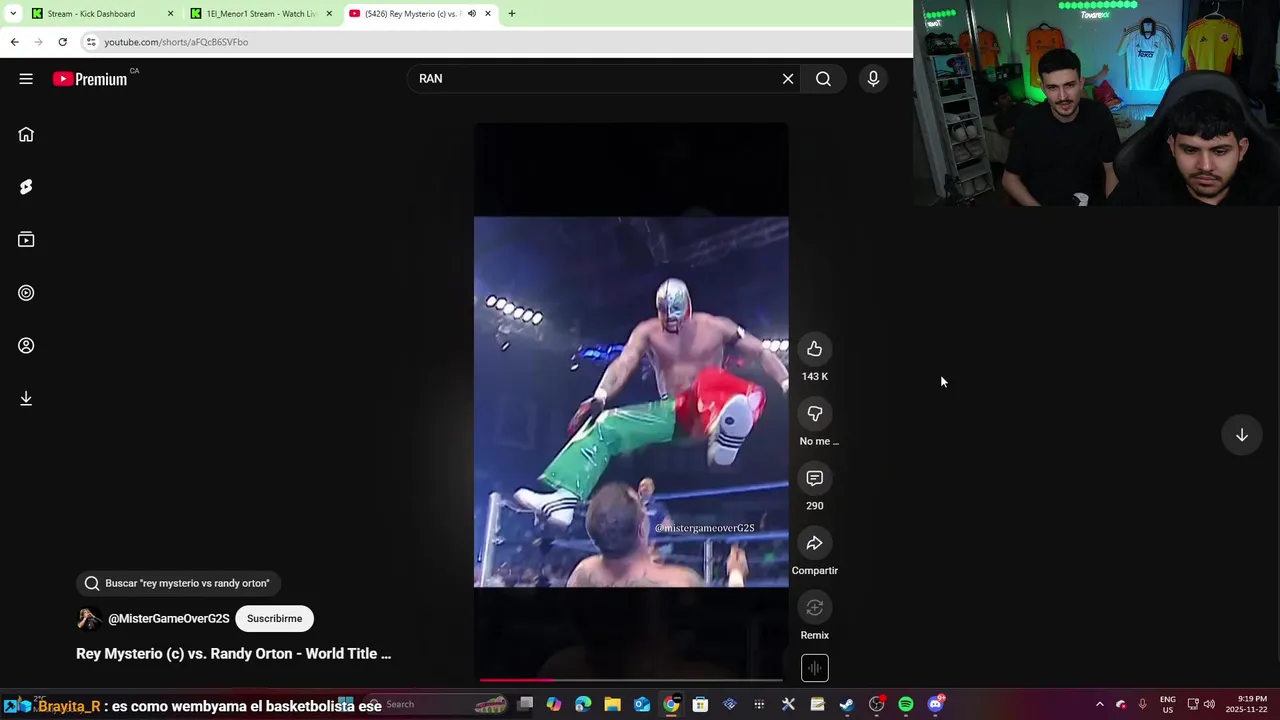Click the YouTube Premium logo
Image resolution: width=1280 pixels, height=720 pixels.
tap(91, 79)
